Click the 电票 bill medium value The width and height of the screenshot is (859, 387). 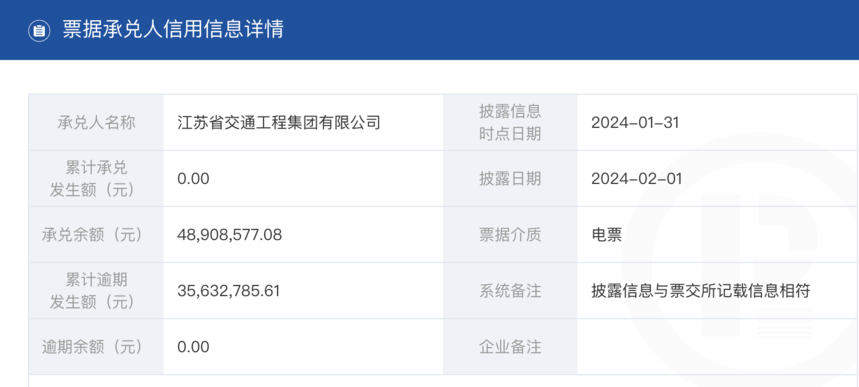coord(607,235)
